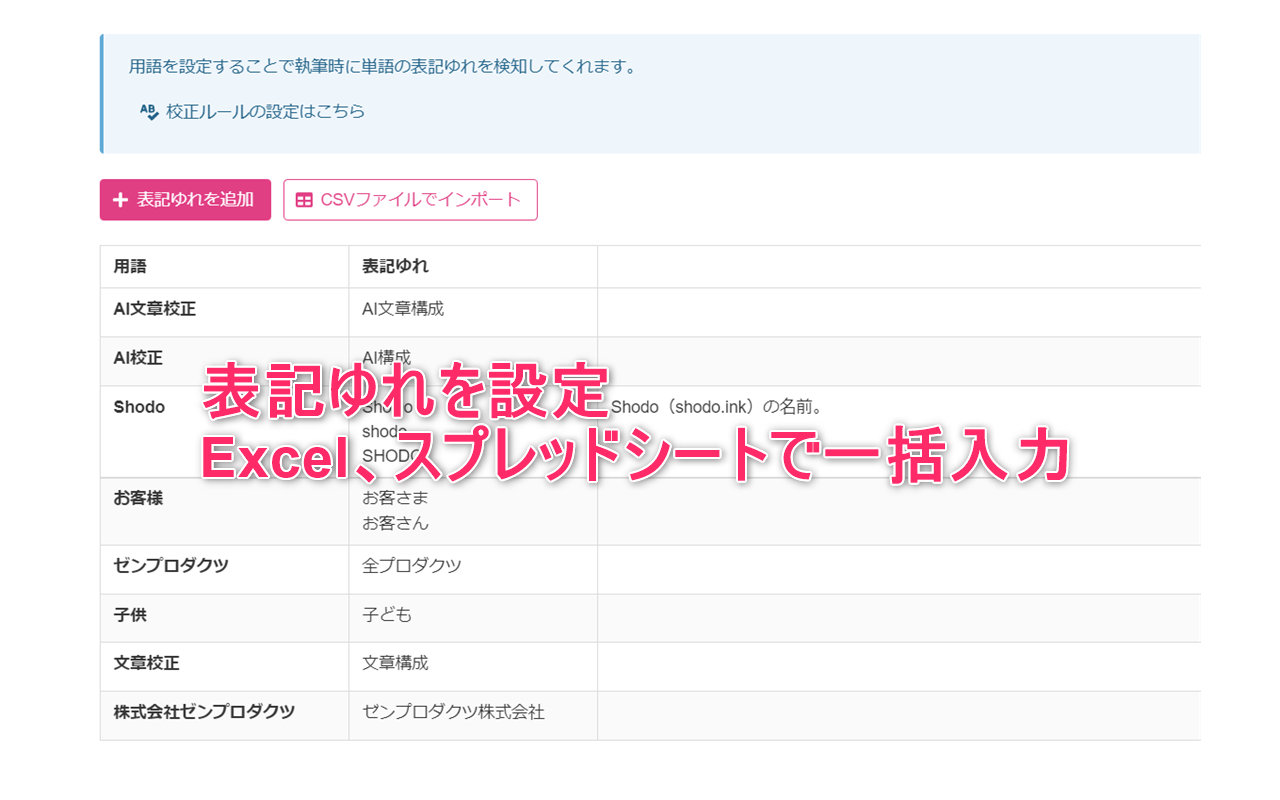Select the 用語 column header

point(224,266)
